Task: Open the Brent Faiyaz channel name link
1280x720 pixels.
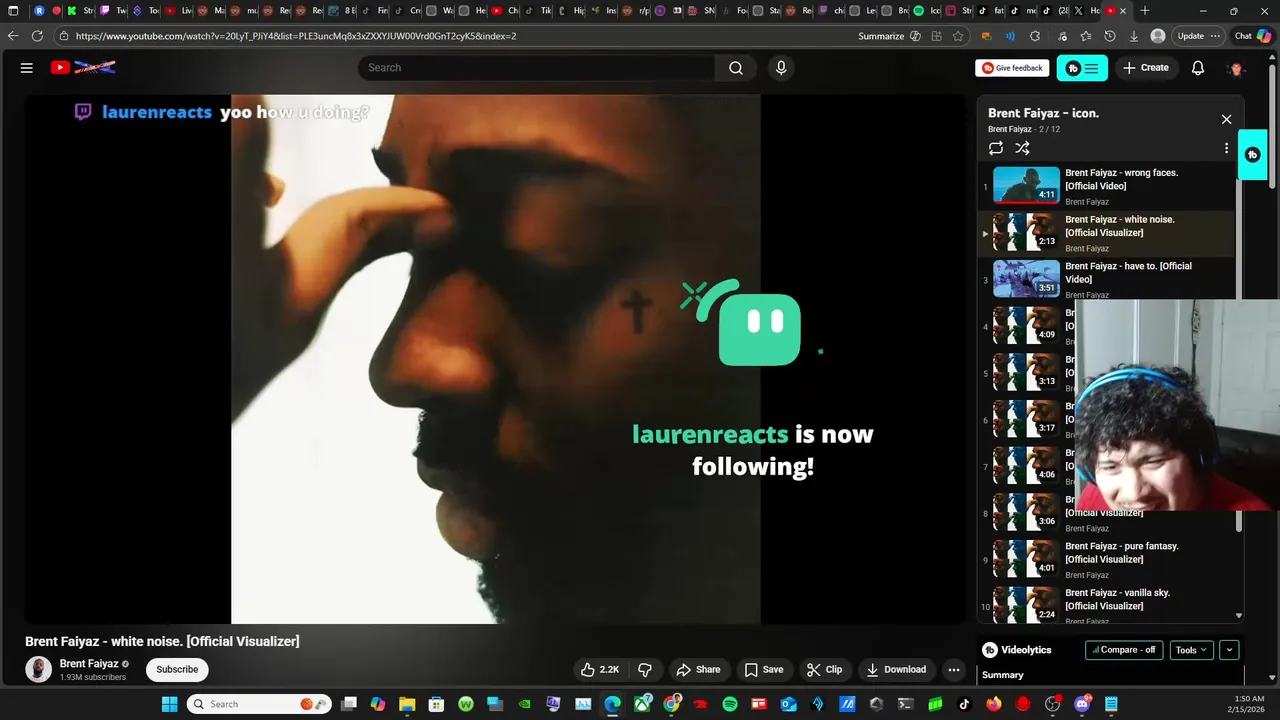Action: (x=88, y=664)
